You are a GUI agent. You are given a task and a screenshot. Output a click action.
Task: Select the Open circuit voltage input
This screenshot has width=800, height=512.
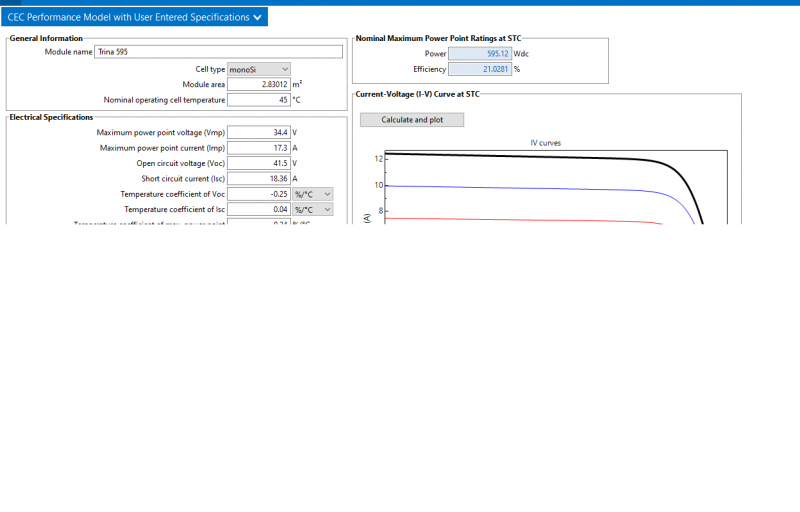click(x=259, y=163)
